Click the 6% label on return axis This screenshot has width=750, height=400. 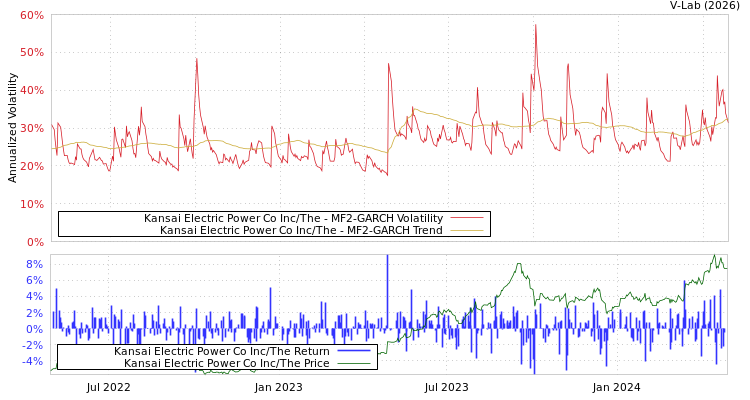tap(33, 280)
